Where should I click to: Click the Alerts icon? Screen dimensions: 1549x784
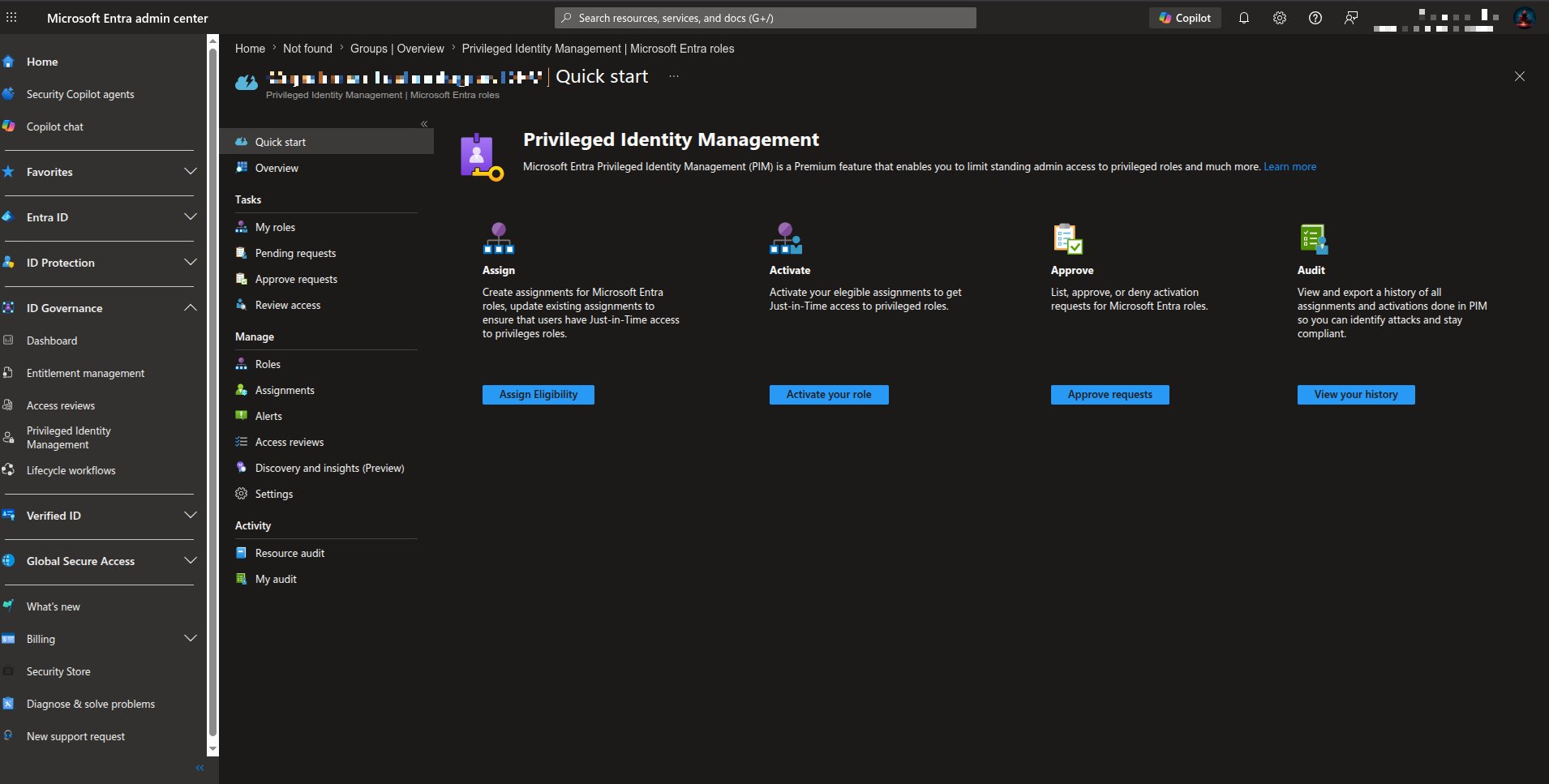coord(241,416)
